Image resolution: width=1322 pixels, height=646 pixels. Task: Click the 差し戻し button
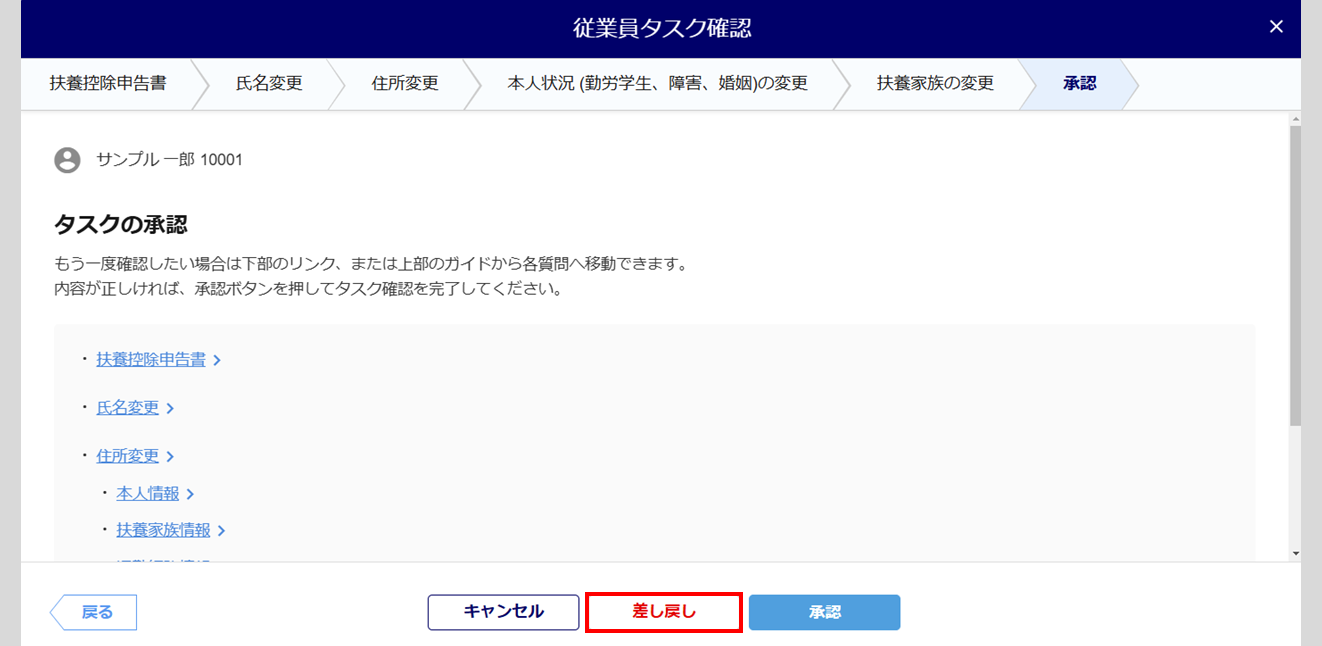pos(664,612)
